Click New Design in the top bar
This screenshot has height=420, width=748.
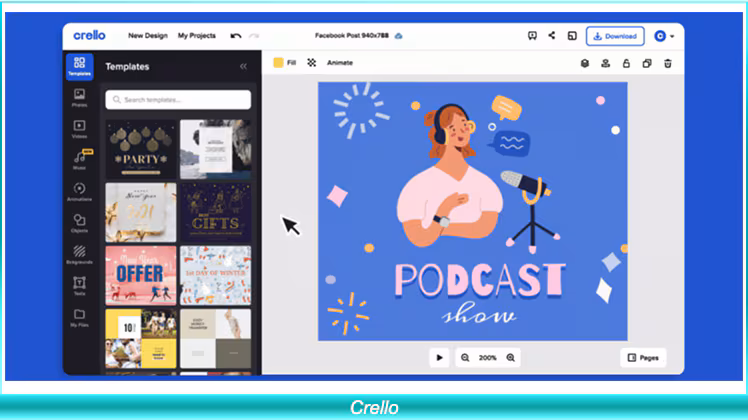tap(148, 36)
